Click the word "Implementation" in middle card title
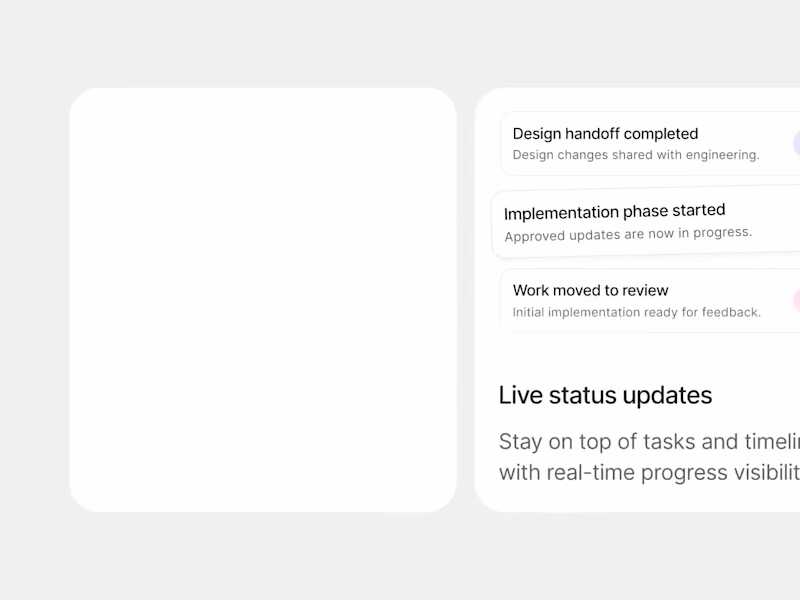Screen dimensions: 800x600 561,213
